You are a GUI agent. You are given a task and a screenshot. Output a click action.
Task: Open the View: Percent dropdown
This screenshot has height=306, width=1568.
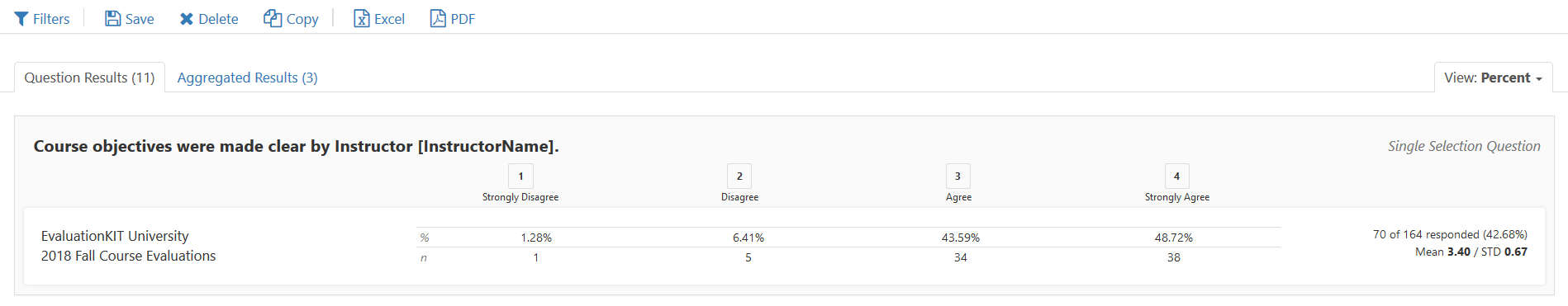coord(1493,78)
